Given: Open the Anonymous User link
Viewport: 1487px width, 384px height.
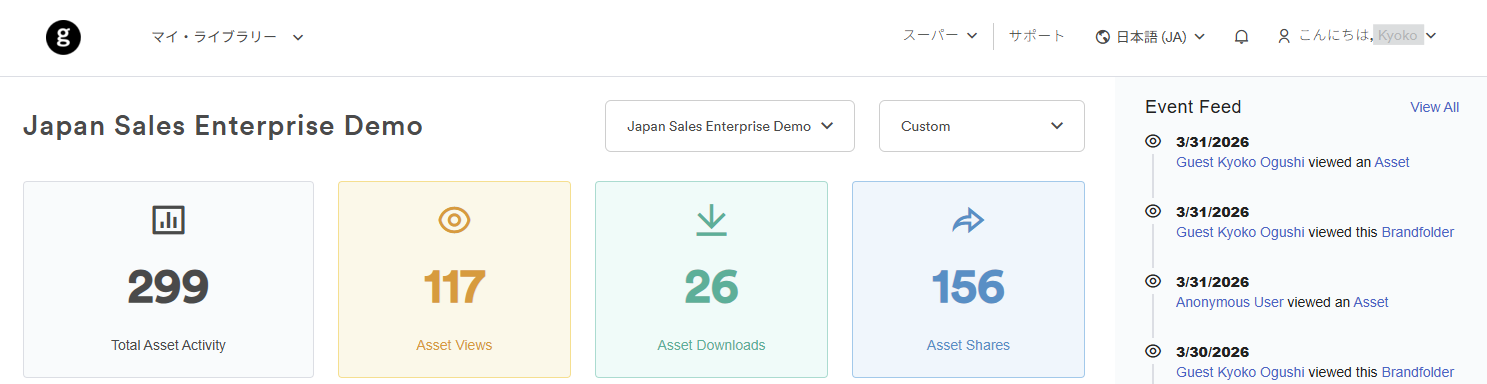Looking at the screenshot, I should [1229, 302].
